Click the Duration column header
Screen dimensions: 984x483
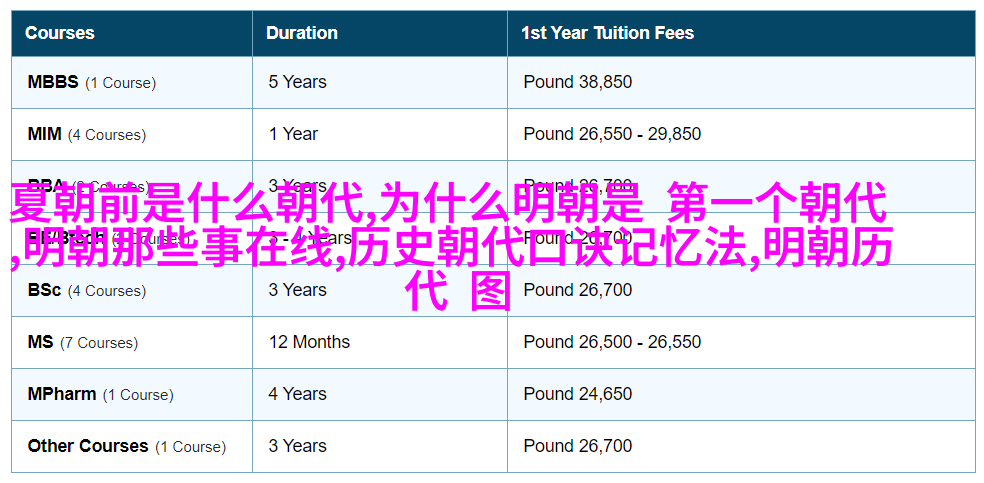point(301,33)
